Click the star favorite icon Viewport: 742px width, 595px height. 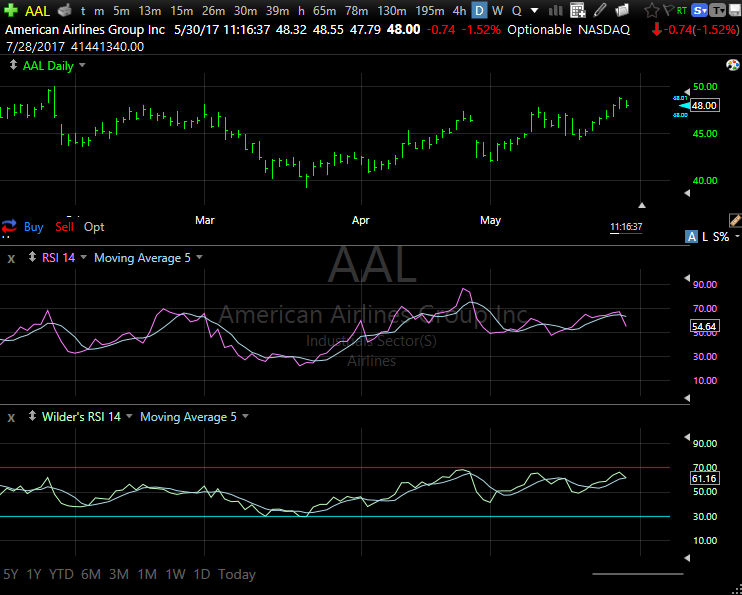(x=652, y=10)
